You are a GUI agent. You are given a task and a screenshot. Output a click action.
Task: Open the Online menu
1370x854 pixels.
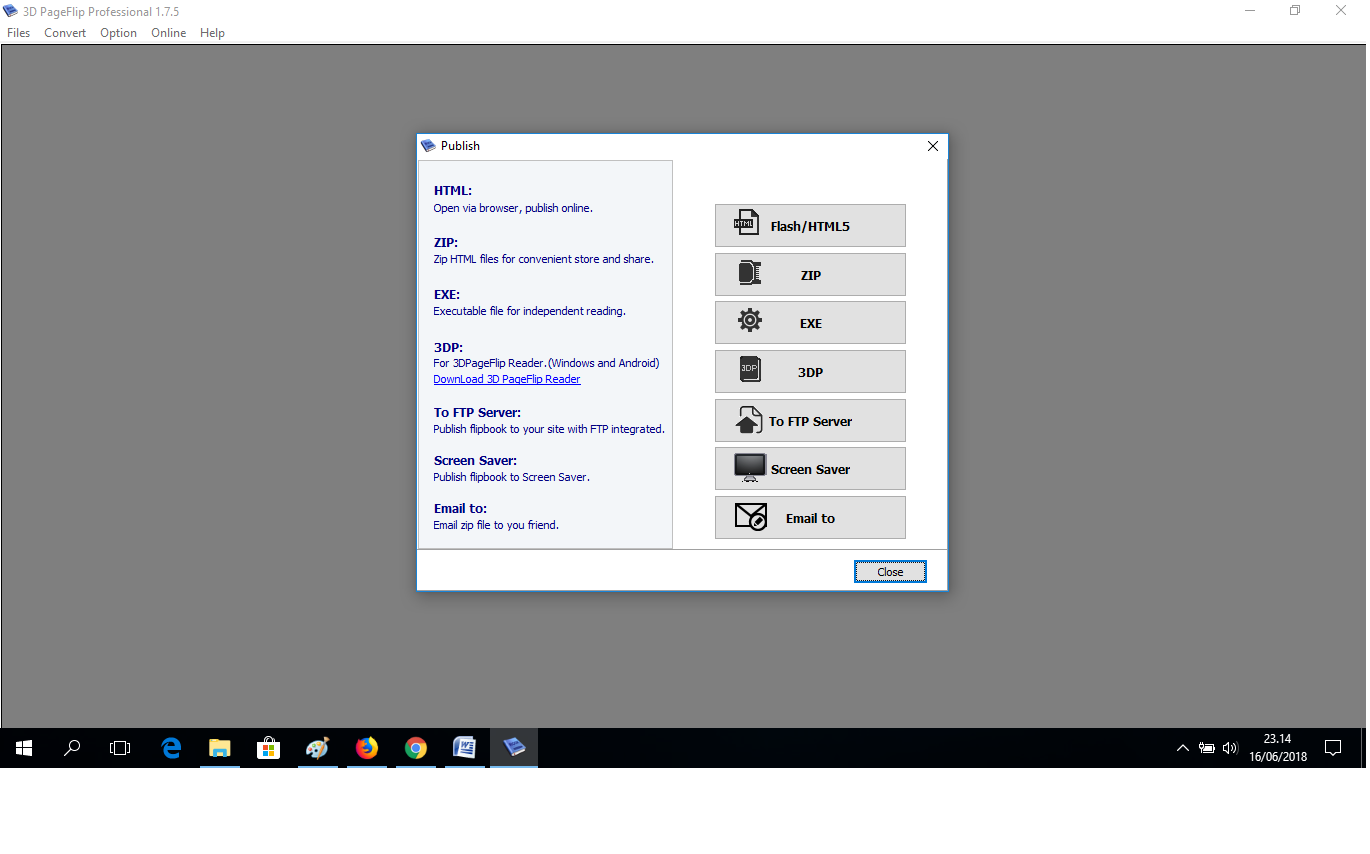tap(168, 32)
